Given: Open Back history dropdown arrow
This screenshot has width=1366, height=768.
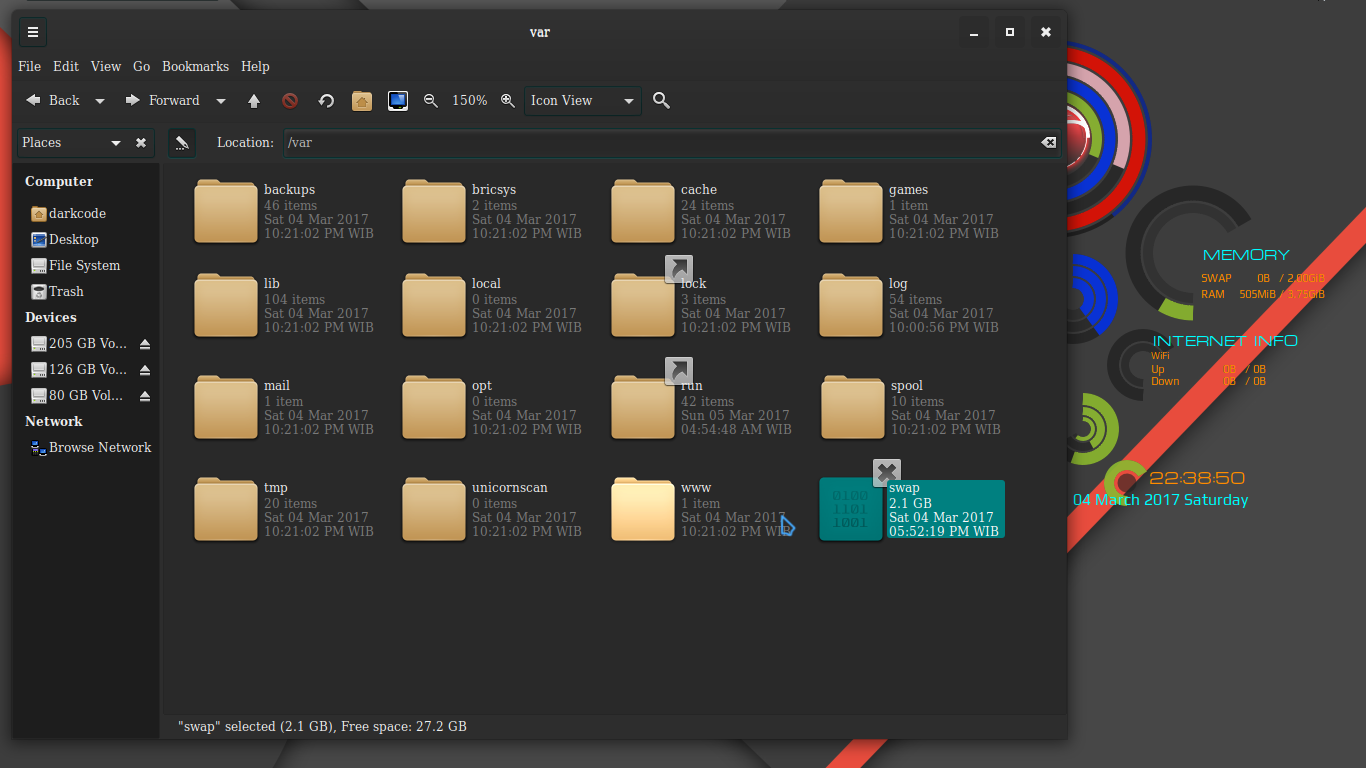Looking at the screenshot, I should click(100, 101).
